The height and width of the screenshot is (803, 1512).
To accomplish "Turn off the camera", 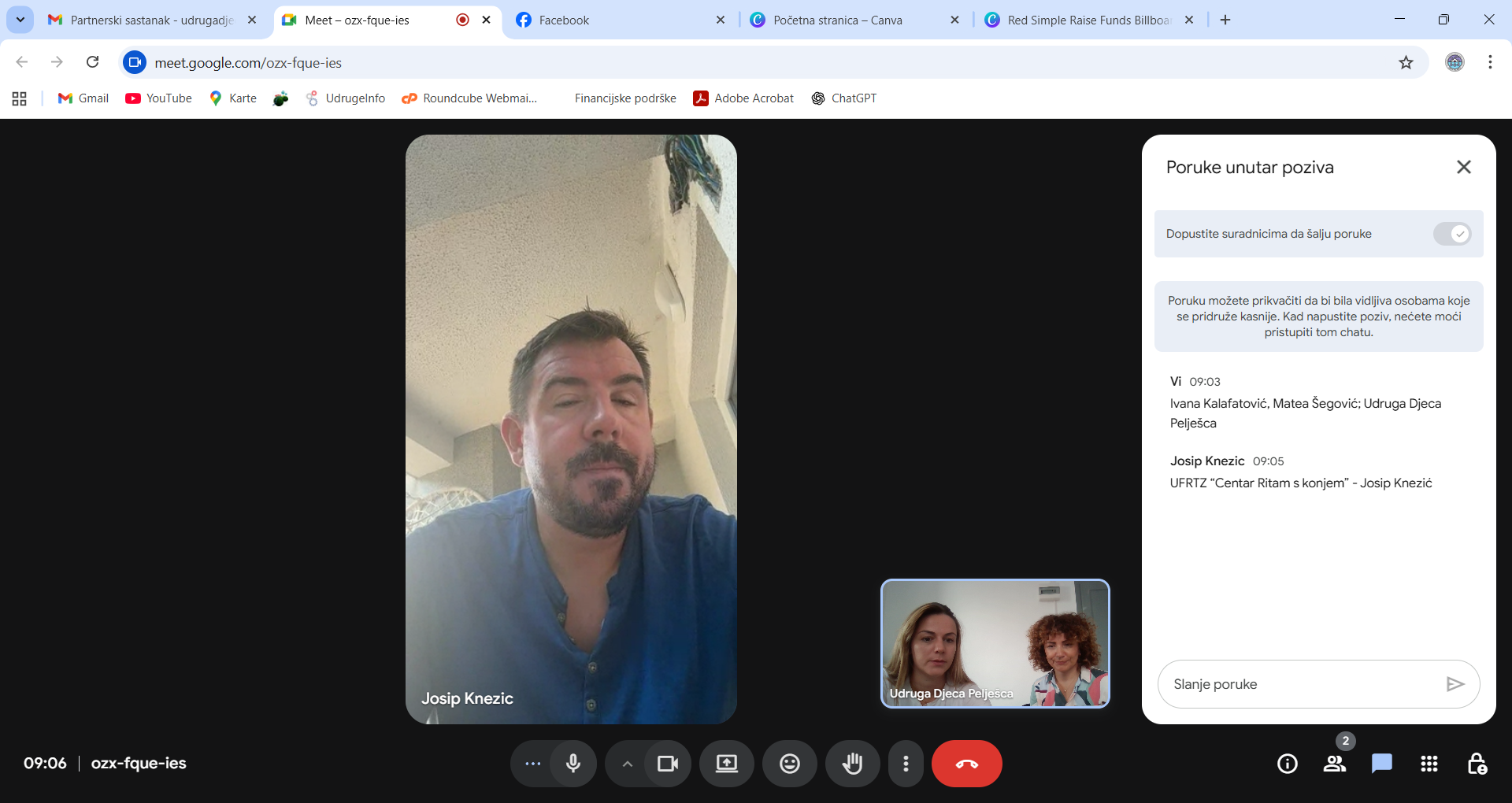I will (x=668, y=764).
